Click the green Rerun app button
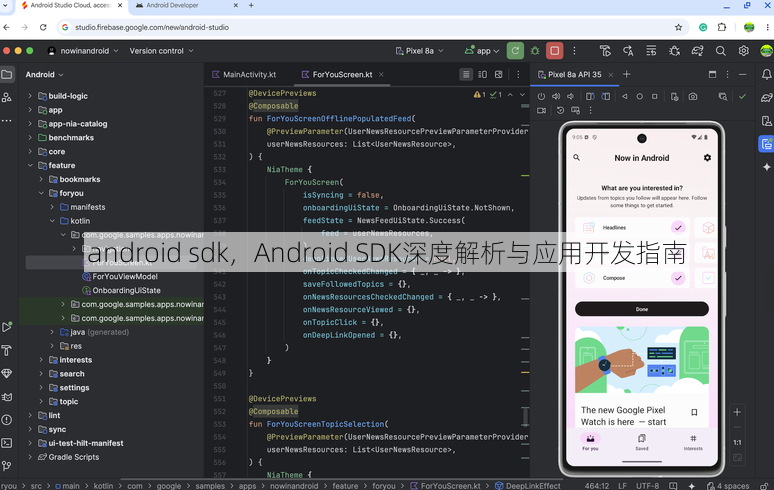The height and width of the screenshot is (490, 774). point(515,51)
